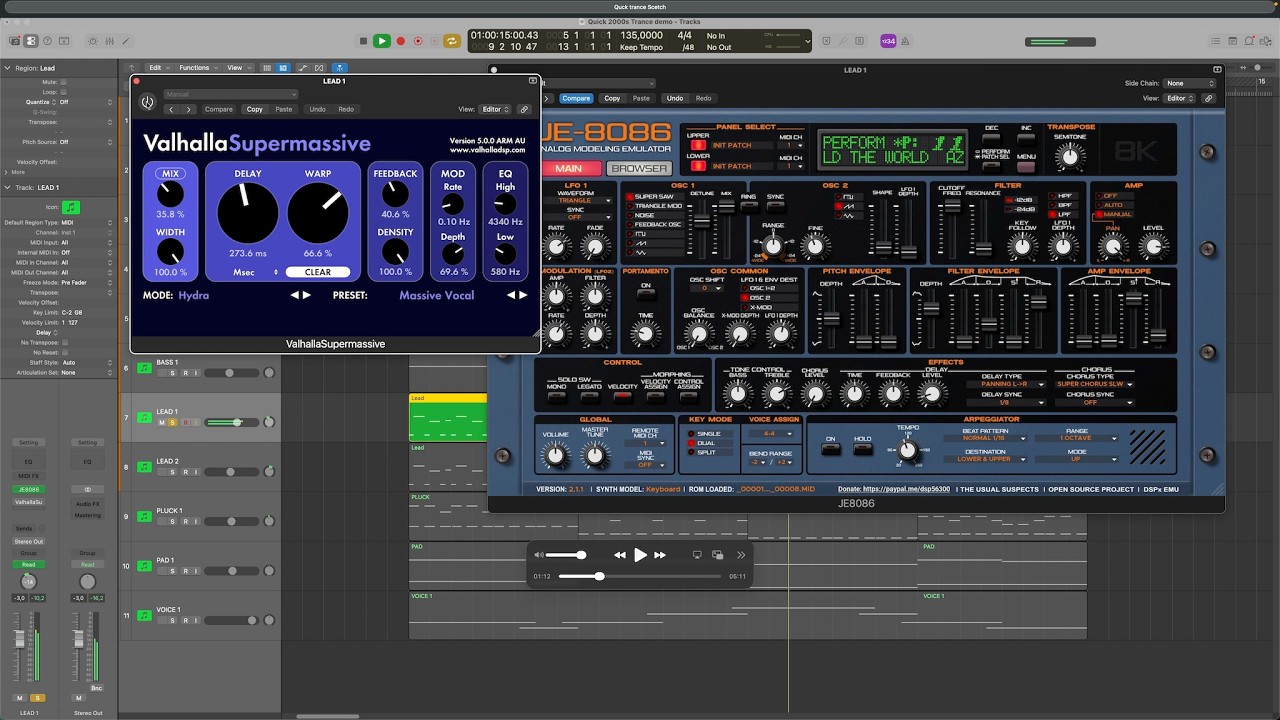Open the arpeggiator BEAT PATTERN dropdown
Viewport: 1280px width, 720px height.
[984, 438]
